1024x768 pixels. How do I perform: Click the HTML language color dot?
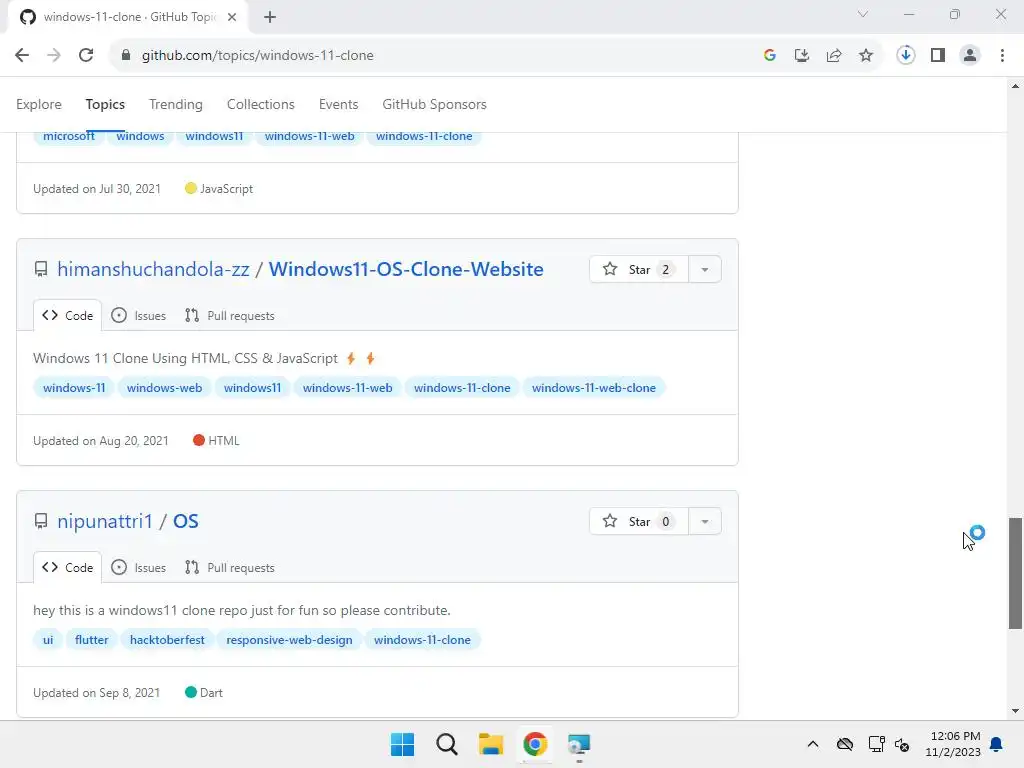199,440
